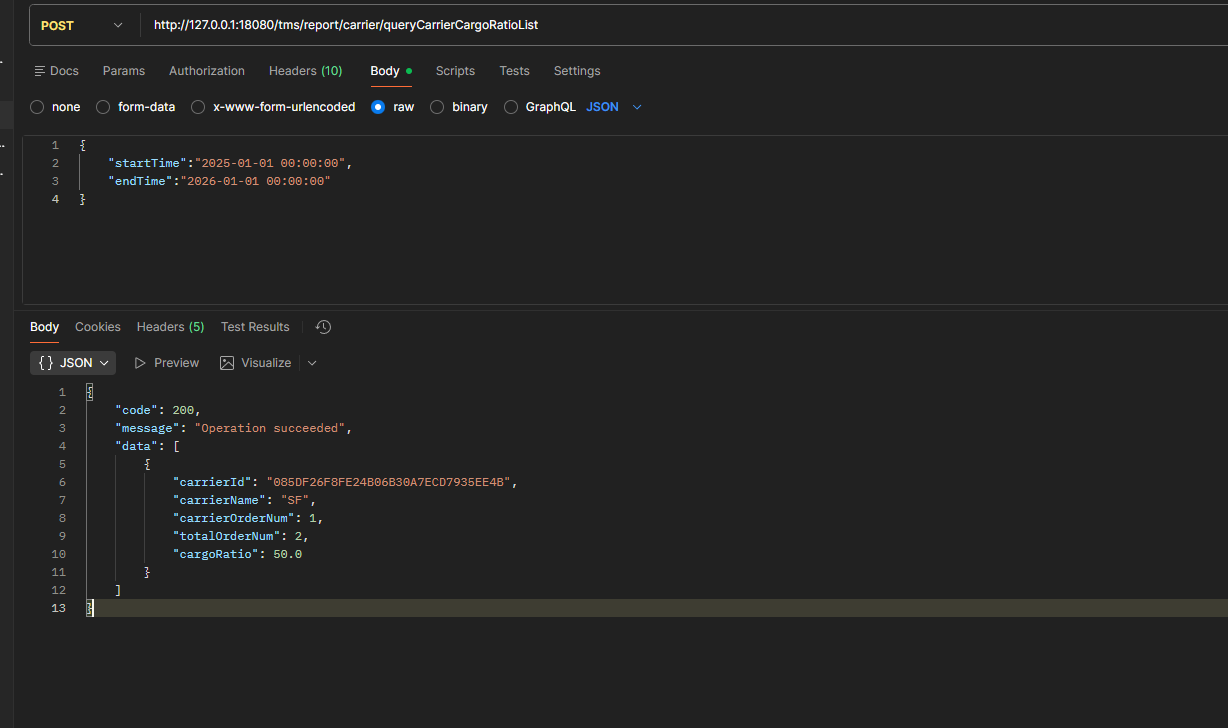Image resolution: width=1228 pixels, height=728 pixels.
Task: Click the startTime line in request body
Action: pos(230,163)
